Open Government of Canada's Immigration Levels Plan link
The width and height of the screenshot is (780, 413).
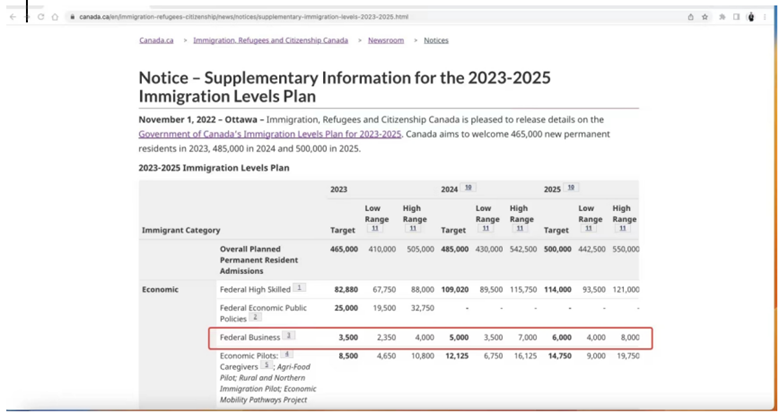pos(270,134)
